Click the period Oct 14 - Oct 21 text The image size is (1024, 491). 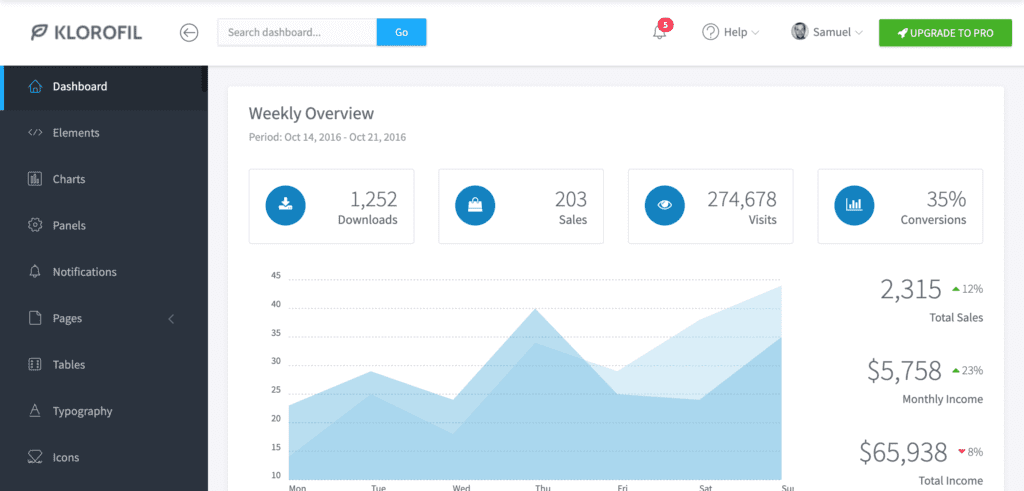[x=327, y=138]
